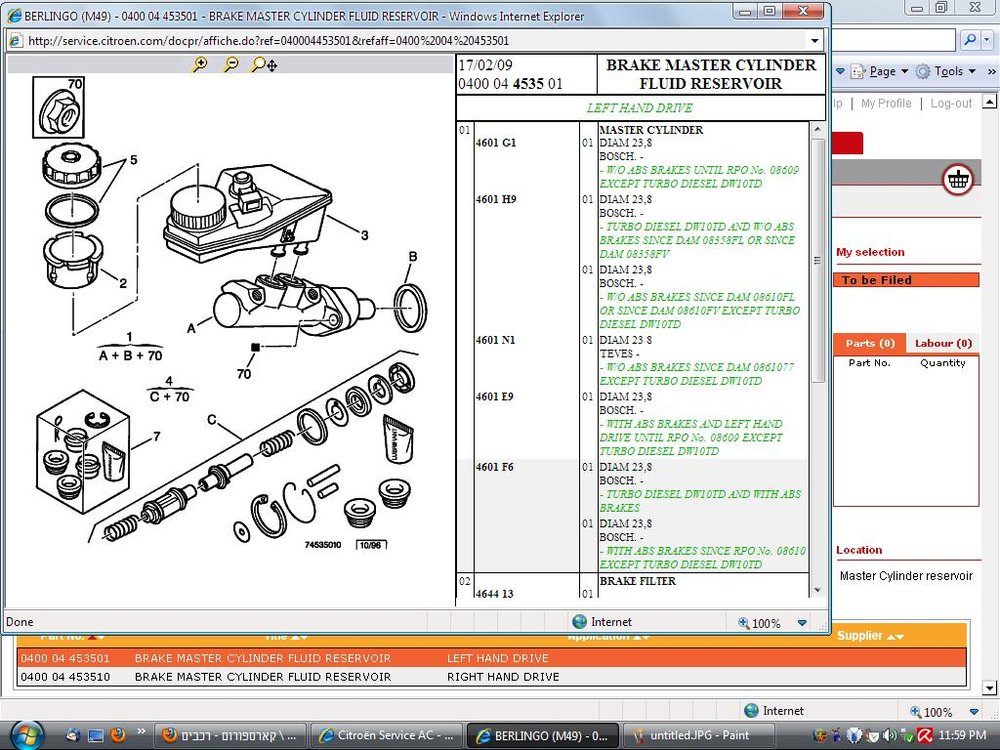1000x750 pixels.
Task: Click part number 4644 13
Action: tap(495, 594)
